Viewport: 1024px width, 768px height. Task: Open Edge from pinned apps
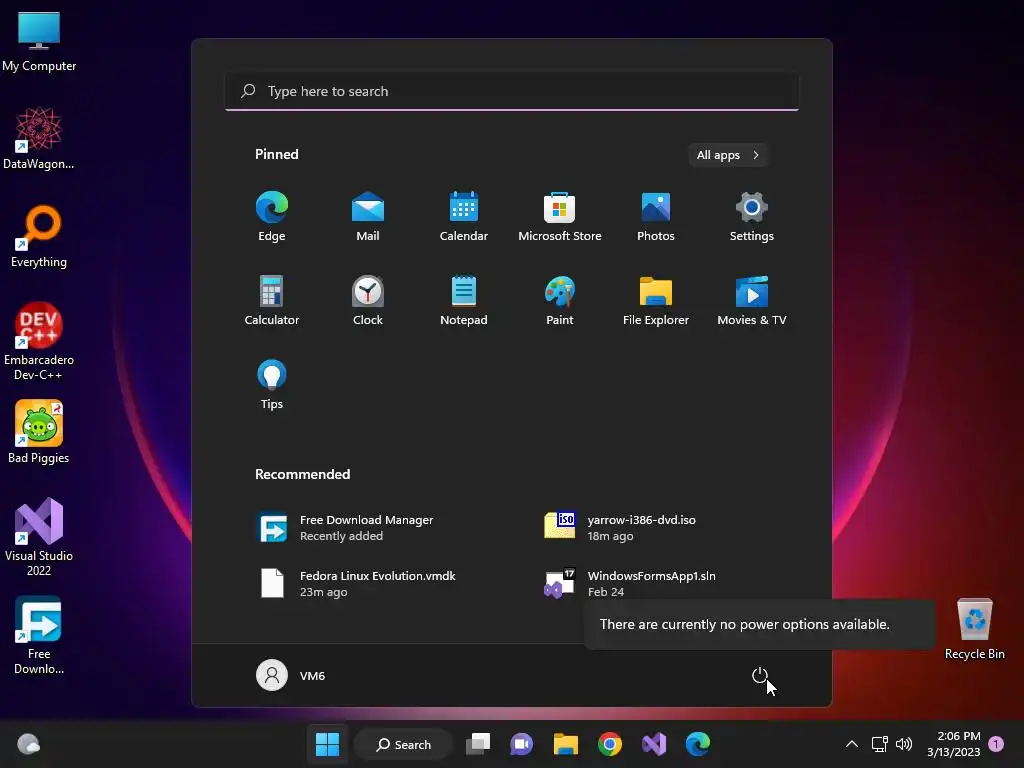coord(272,216)
